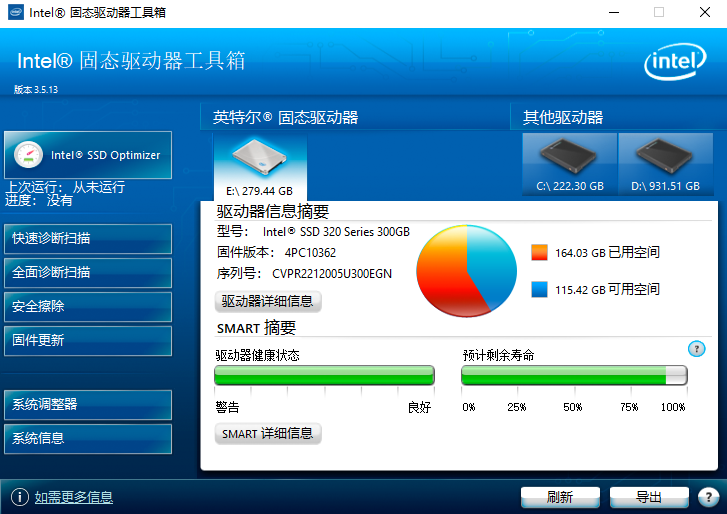
Task: Follow the 如需更多信息 link
Action: pos(74,497)
